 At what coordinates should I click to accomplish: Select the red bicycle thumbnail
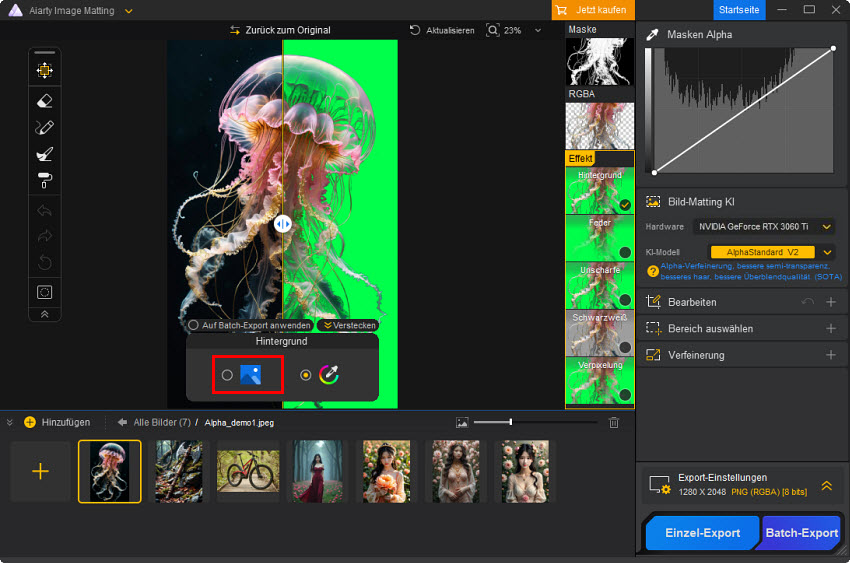point(248,471)
